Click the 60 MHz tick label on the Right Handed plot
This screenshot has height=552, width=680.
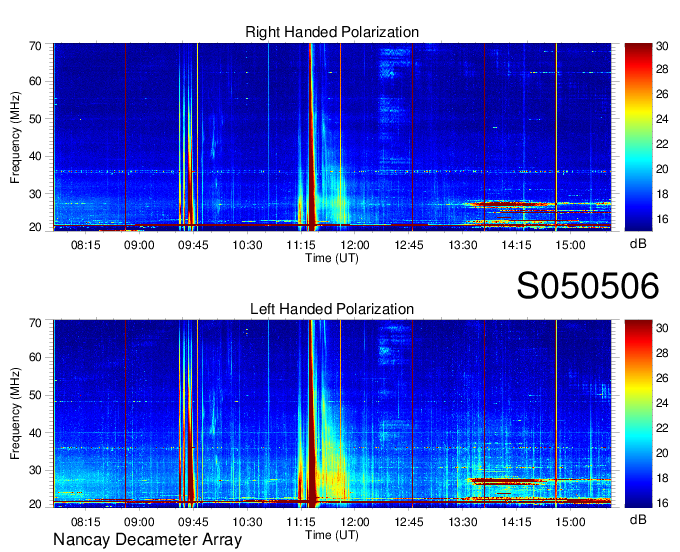[x=35, y=81]
